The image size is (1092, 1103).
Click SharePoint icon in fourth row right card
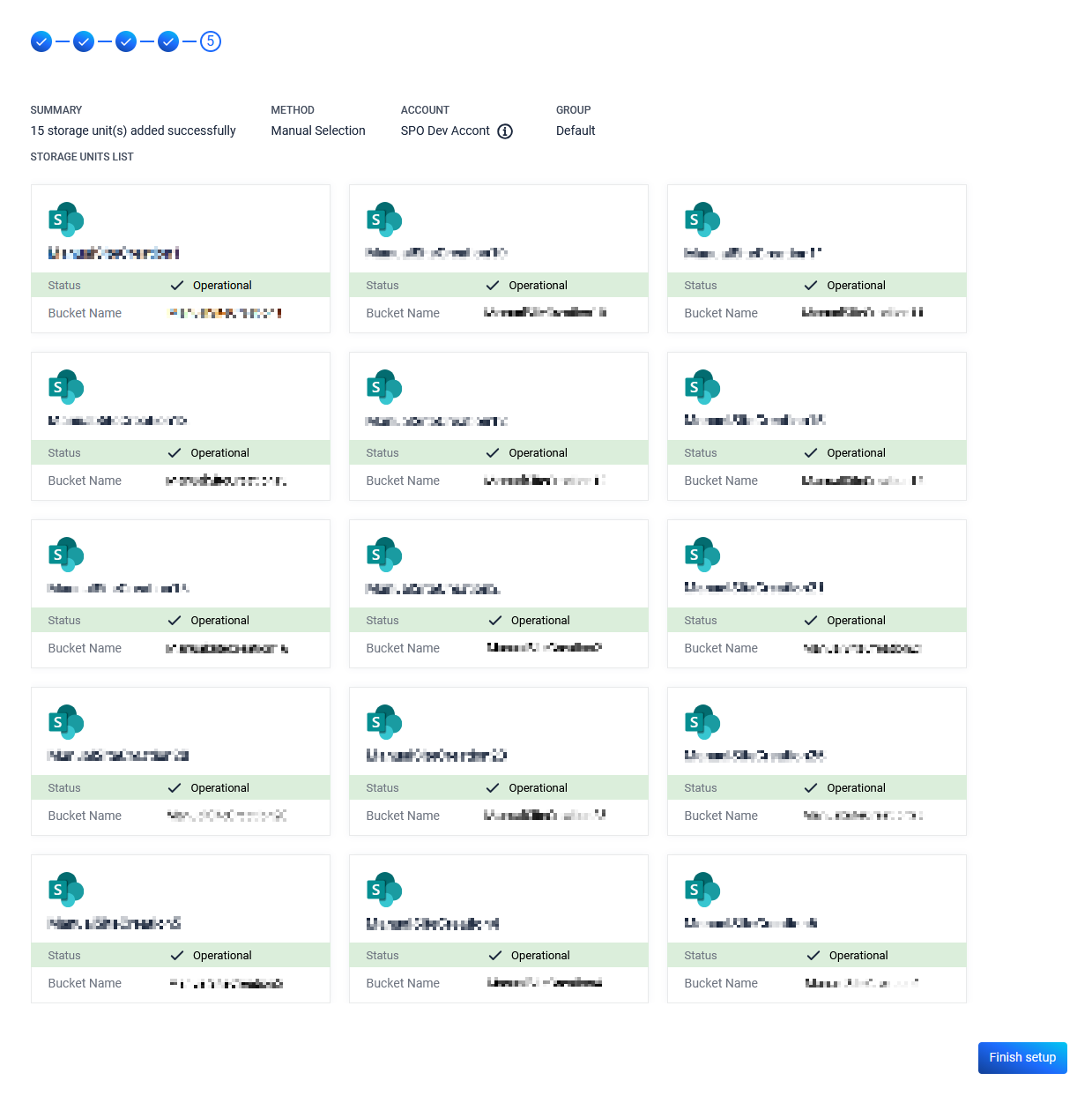tap(702, 722)
